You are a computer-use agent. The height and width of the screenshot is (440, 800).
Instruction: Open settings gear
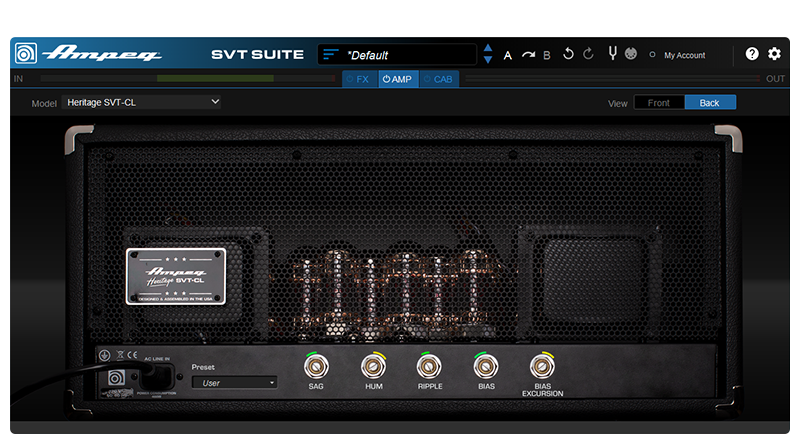pos(774,54)
